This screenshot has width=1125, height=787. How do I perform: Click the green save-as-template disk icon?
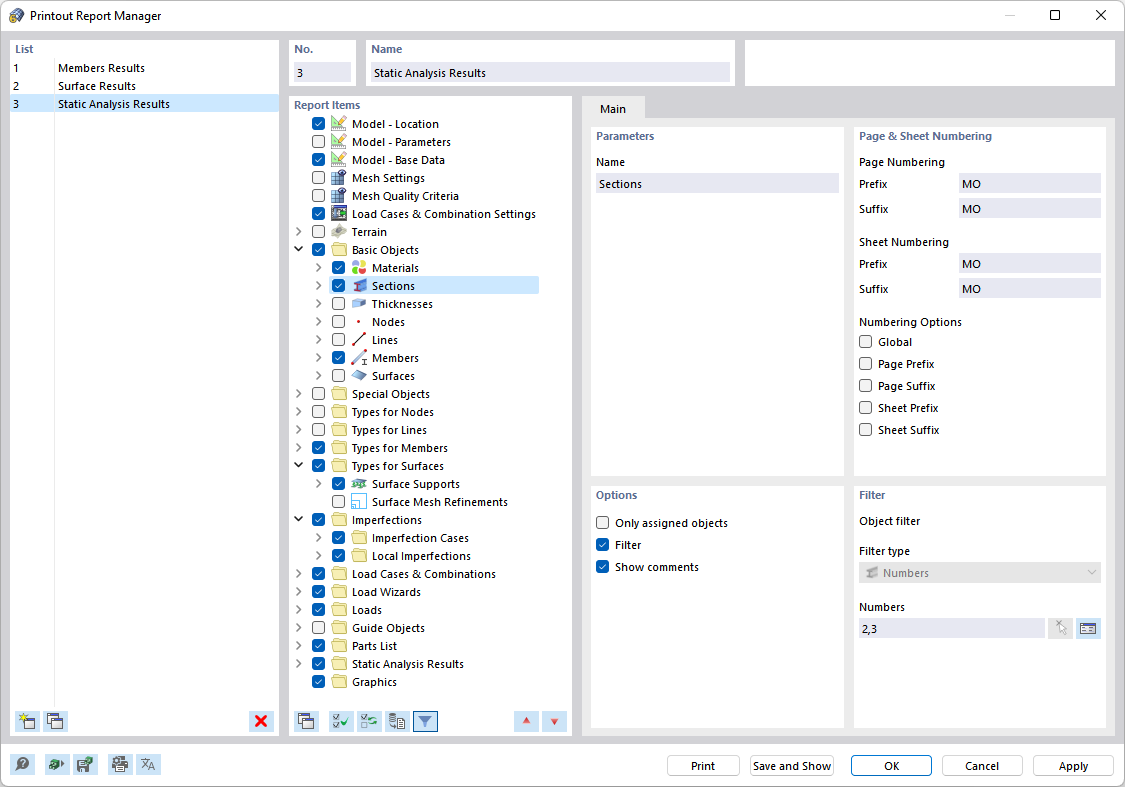pyautogui.click(x=85, y=764)
